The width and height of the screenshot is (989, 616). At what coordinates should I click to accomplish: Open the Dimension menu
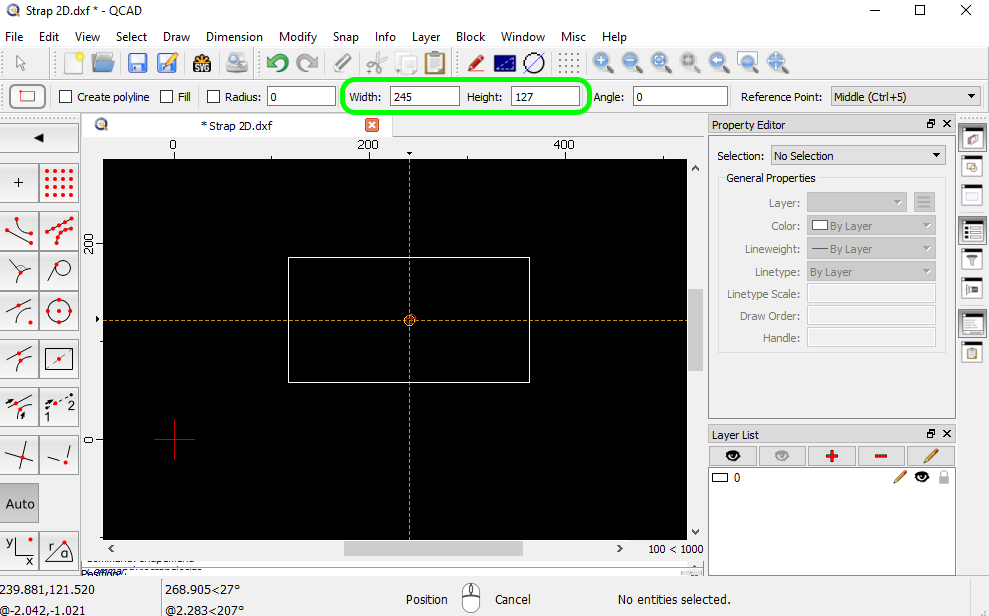[x=234, y=37]
